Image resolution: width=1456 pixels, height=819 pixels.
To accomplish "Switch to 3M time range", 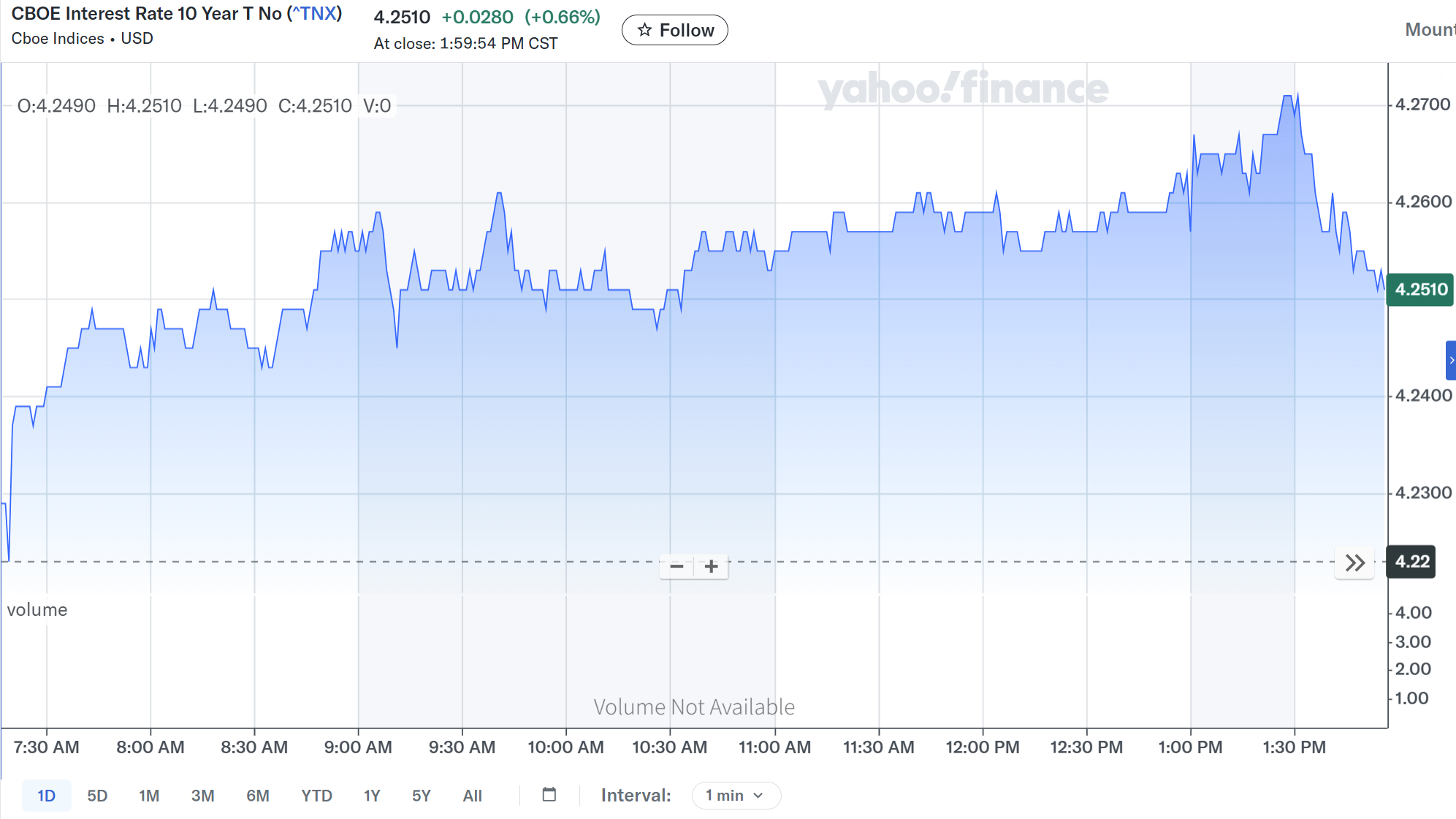I will coord(202,796).
